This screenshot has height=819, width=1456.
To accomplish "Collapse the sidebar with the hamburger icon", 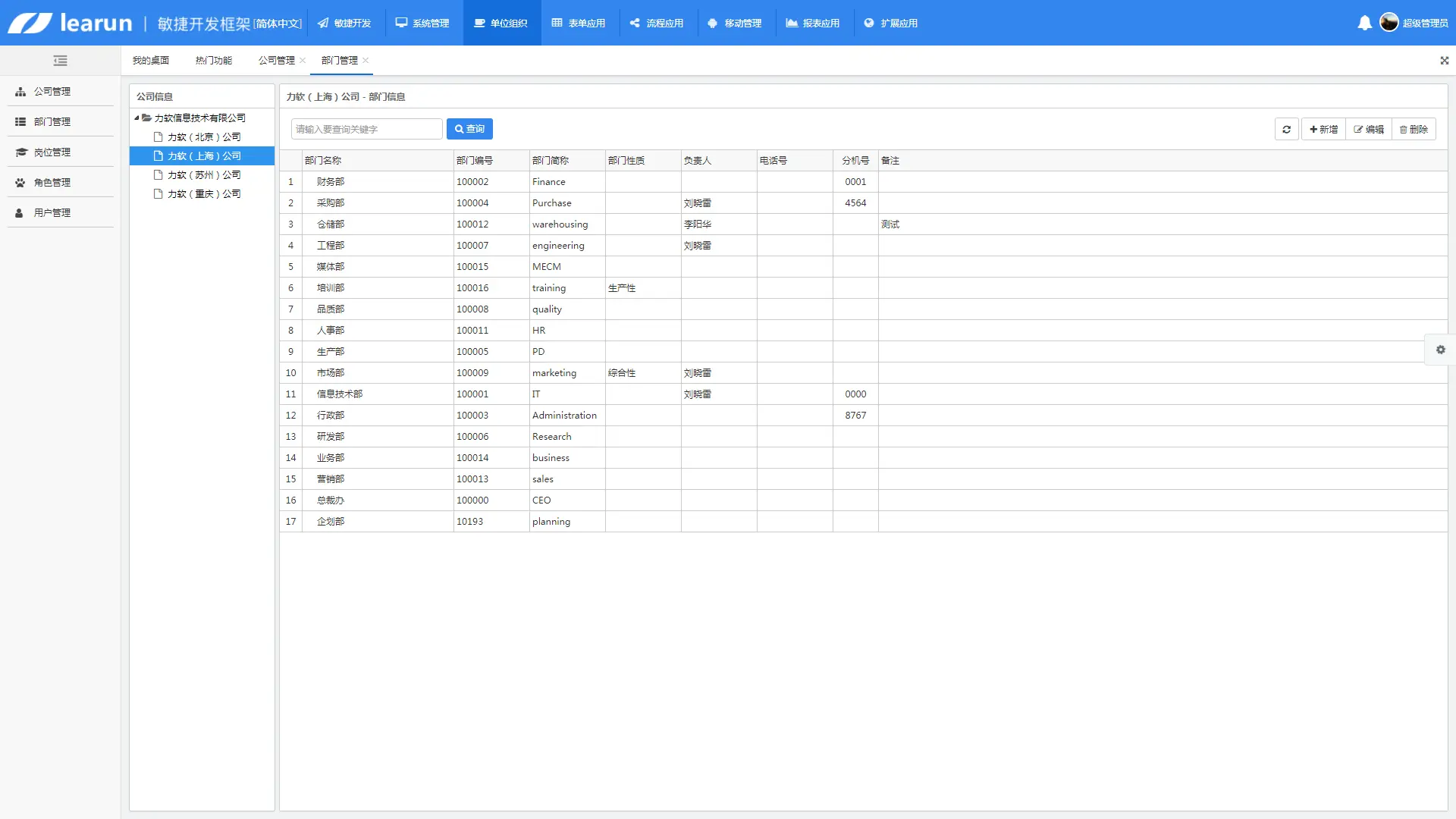I will click(60, 61).
